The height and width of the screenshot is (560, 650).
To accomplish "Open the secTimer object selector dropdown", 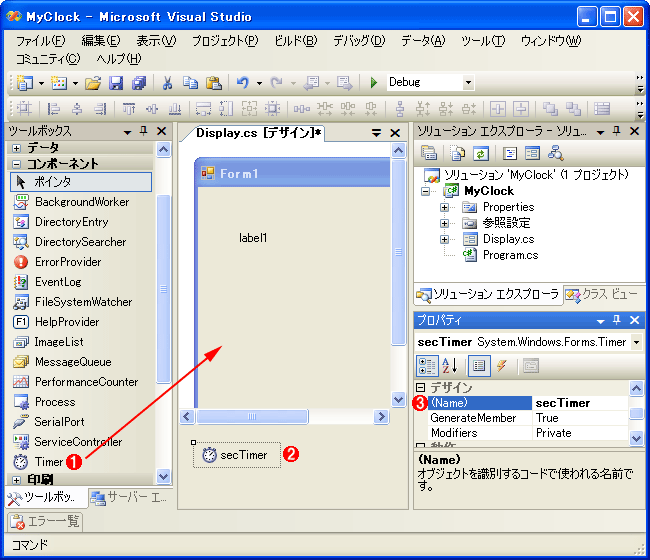I will [636, 342].
